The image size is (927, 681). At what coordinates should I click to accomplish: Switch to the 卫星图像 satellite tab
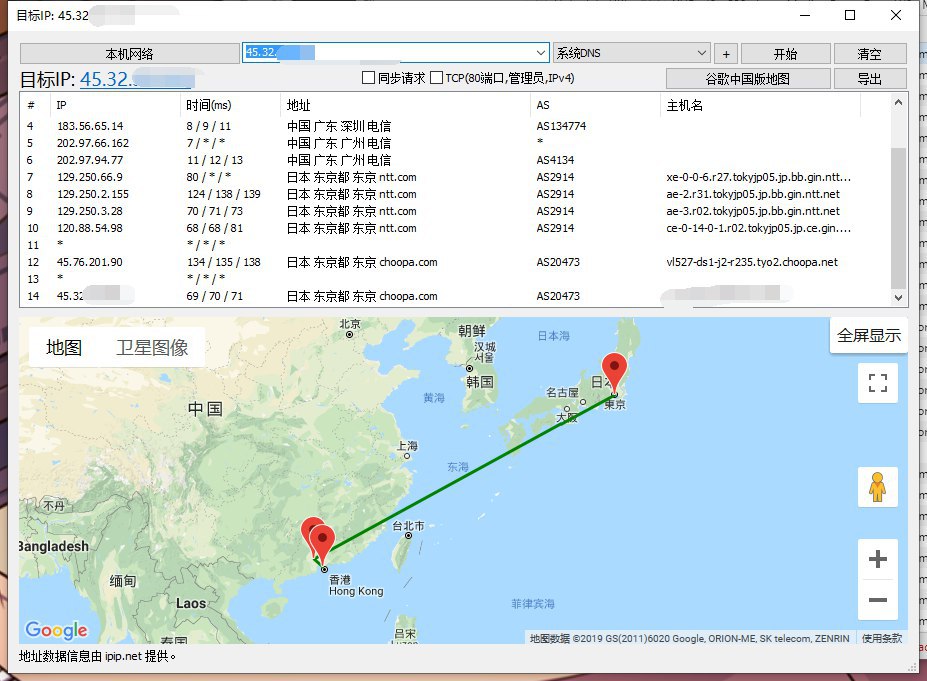click(x=152, y=348)
